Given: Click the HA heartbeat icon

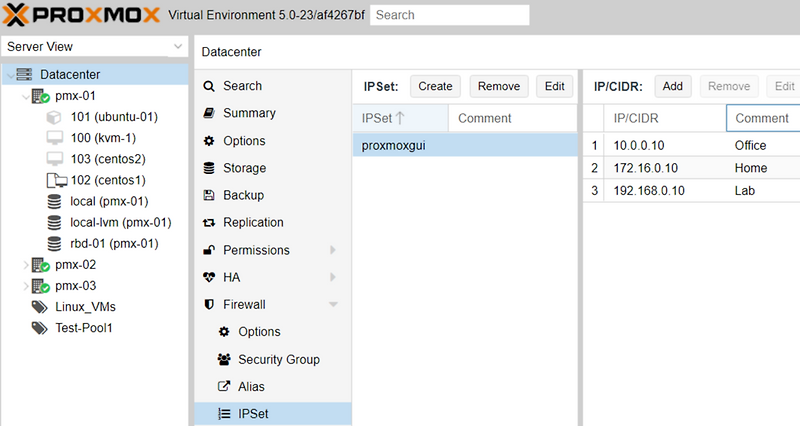Looking at the screenshot, I should click(209, 277).
